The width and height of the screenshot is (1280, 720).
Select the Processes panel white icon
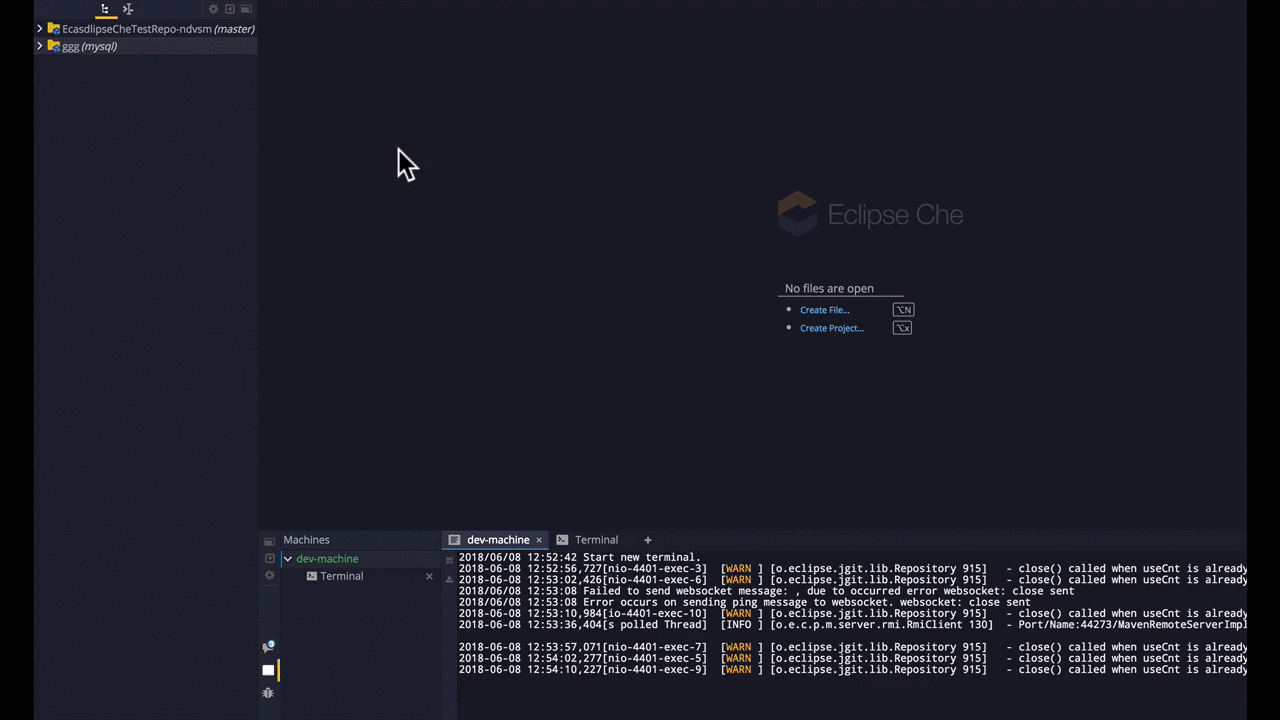[268, 670]
